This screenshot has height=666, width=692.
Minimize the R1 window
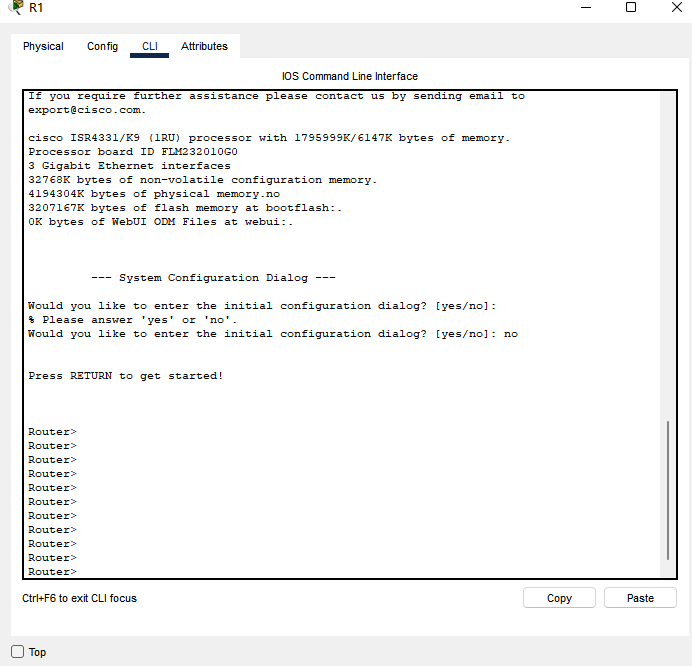[586, 8]
